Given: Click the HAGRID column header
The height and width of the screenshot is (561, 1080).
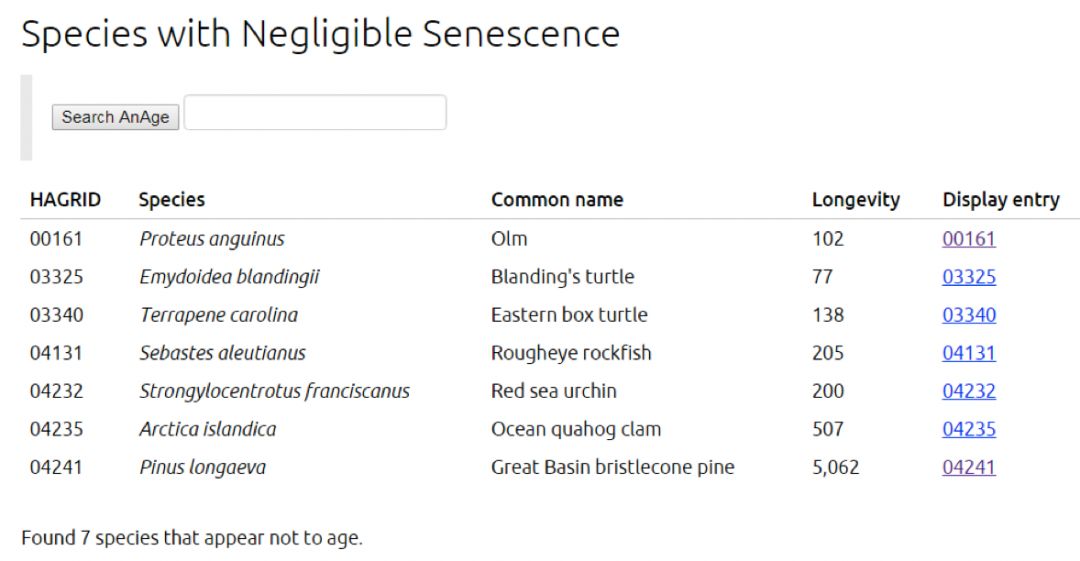Looking at the screenshot, I should pos(65,200).
